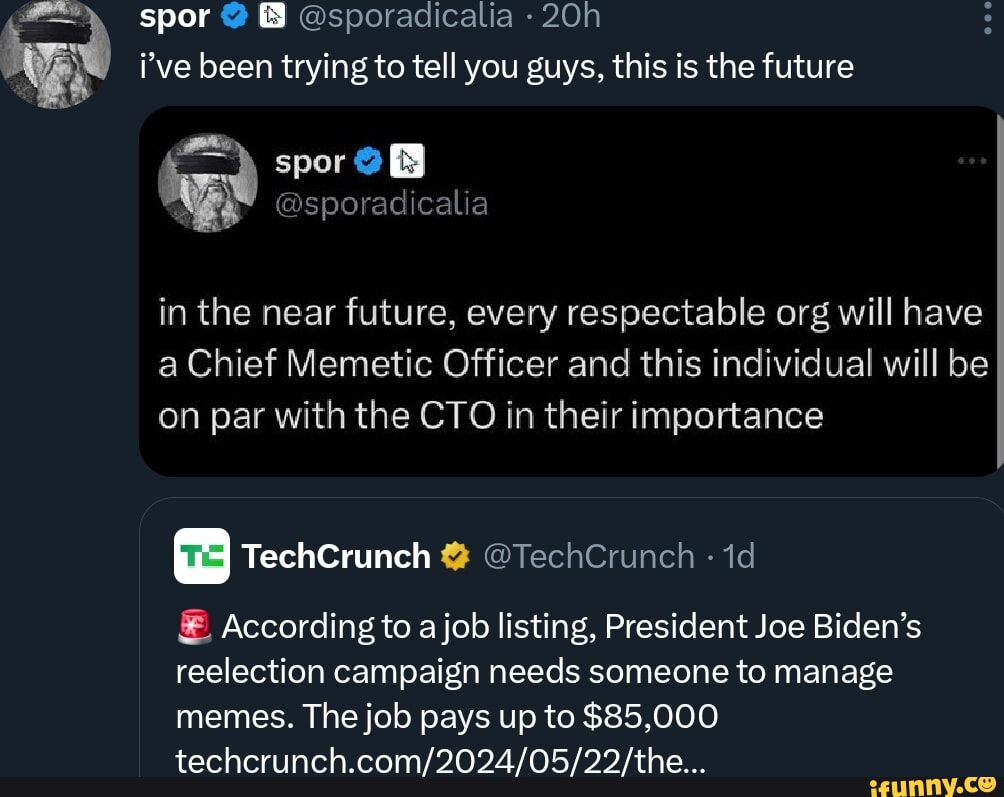Open the vertical three-dot more menu
This screenshot has width=1004, height=797.
tap(988, 17)
